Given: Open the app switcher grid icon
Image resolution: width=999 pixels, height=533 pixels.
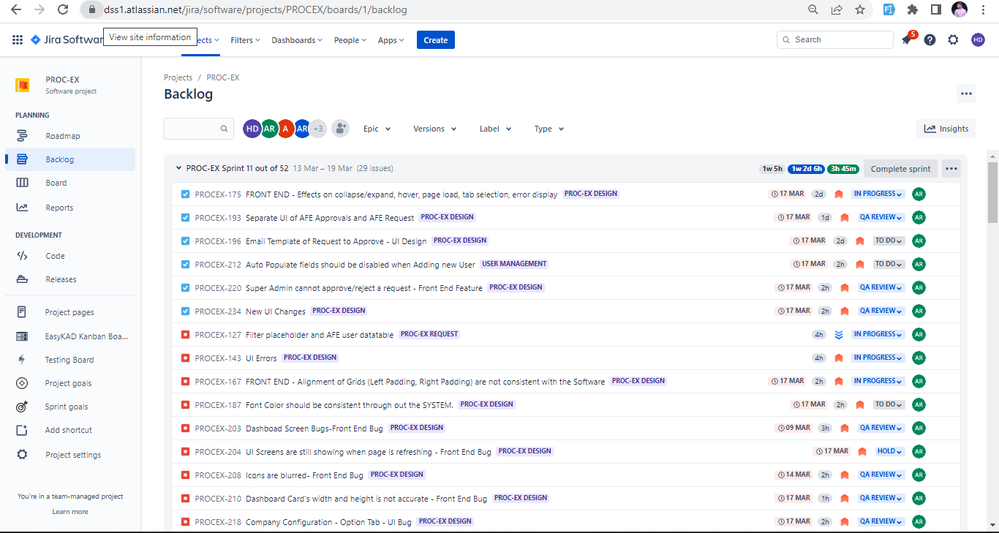Looking at the screenshot, I should click(x=17, y=39).
